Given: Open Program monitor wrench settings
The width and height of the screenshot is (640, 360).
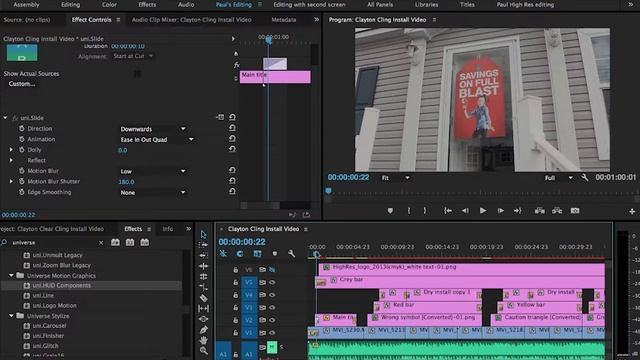Looking at the screenshot, I should coord(585,178).
